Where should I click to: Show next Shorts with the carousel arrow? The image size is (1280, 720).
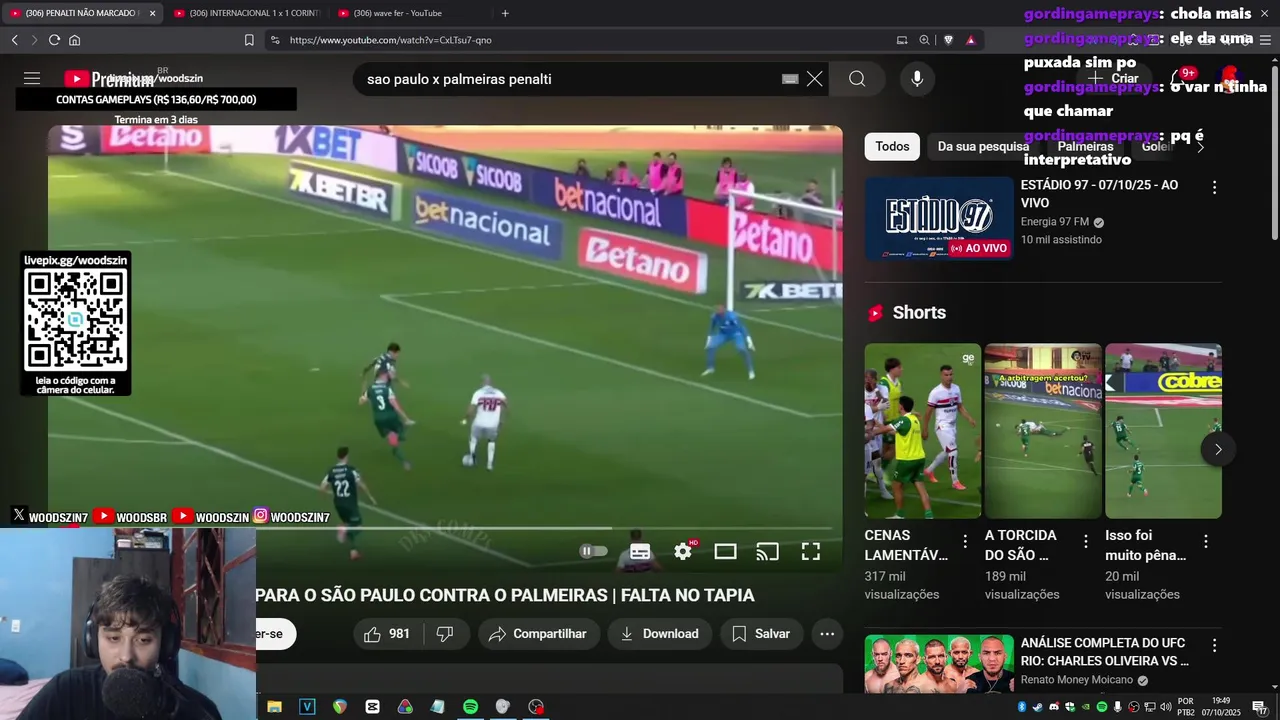1218,449
